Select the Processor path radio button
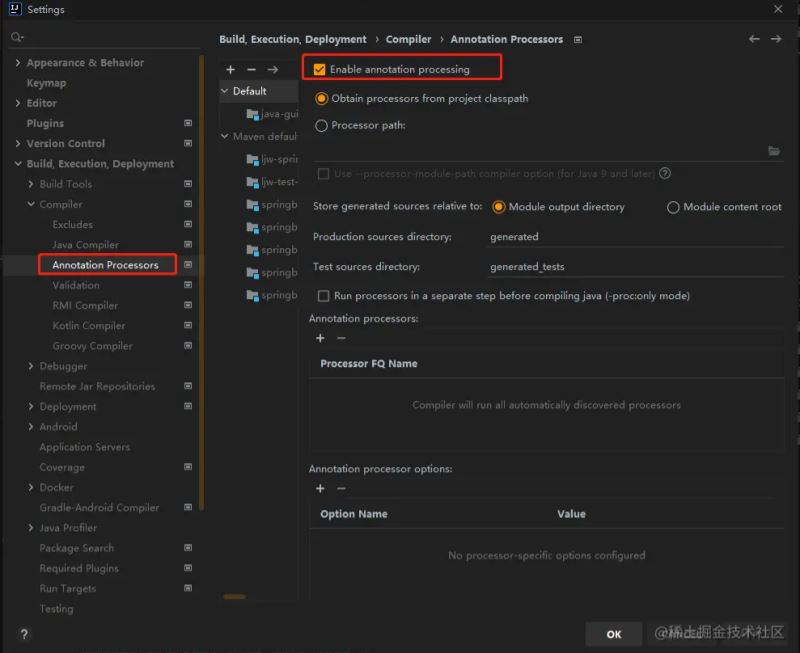 [x=321, y=126]
